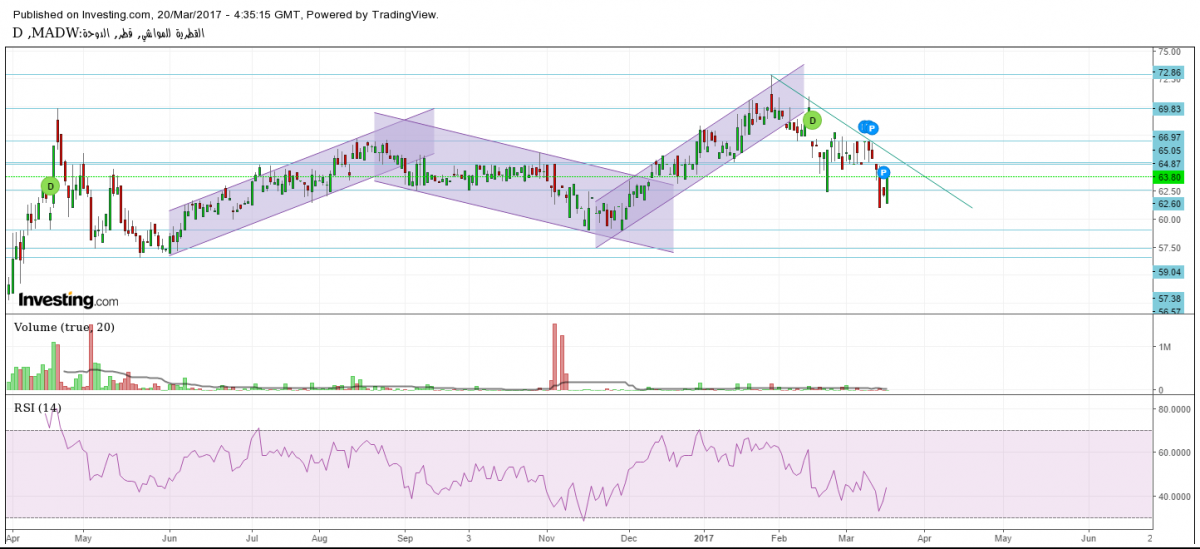Click the Mar label on time axis
The height and width of the screenshot is (549, 1200).
coord(846,536)
